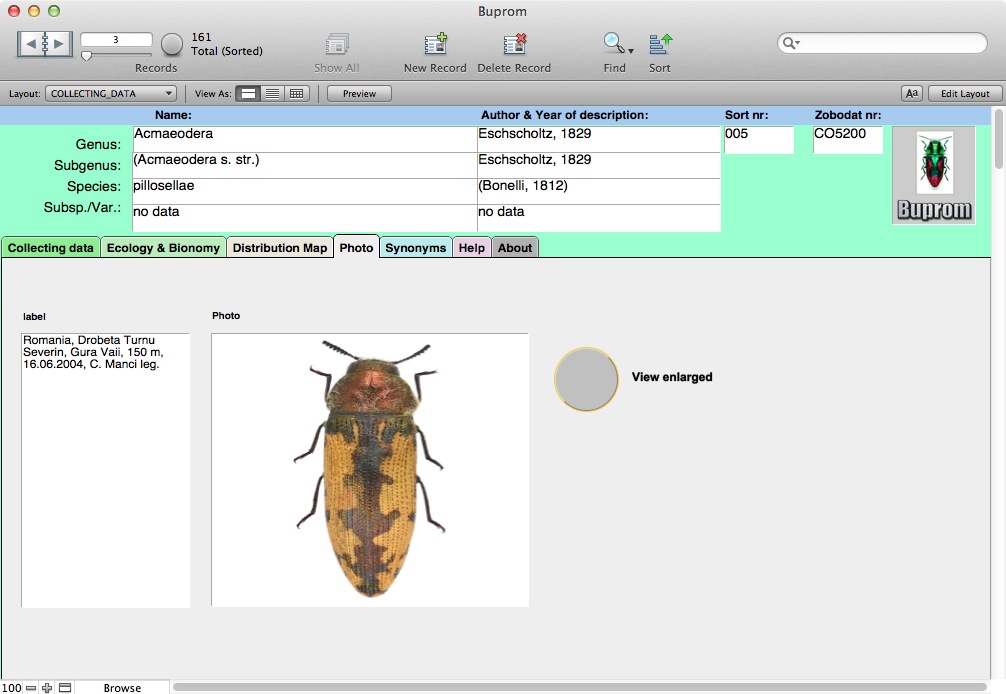Viewport: 1006px width, 694px height.
Task: Click the Show All records icon
Action: [x=336, y=45]
